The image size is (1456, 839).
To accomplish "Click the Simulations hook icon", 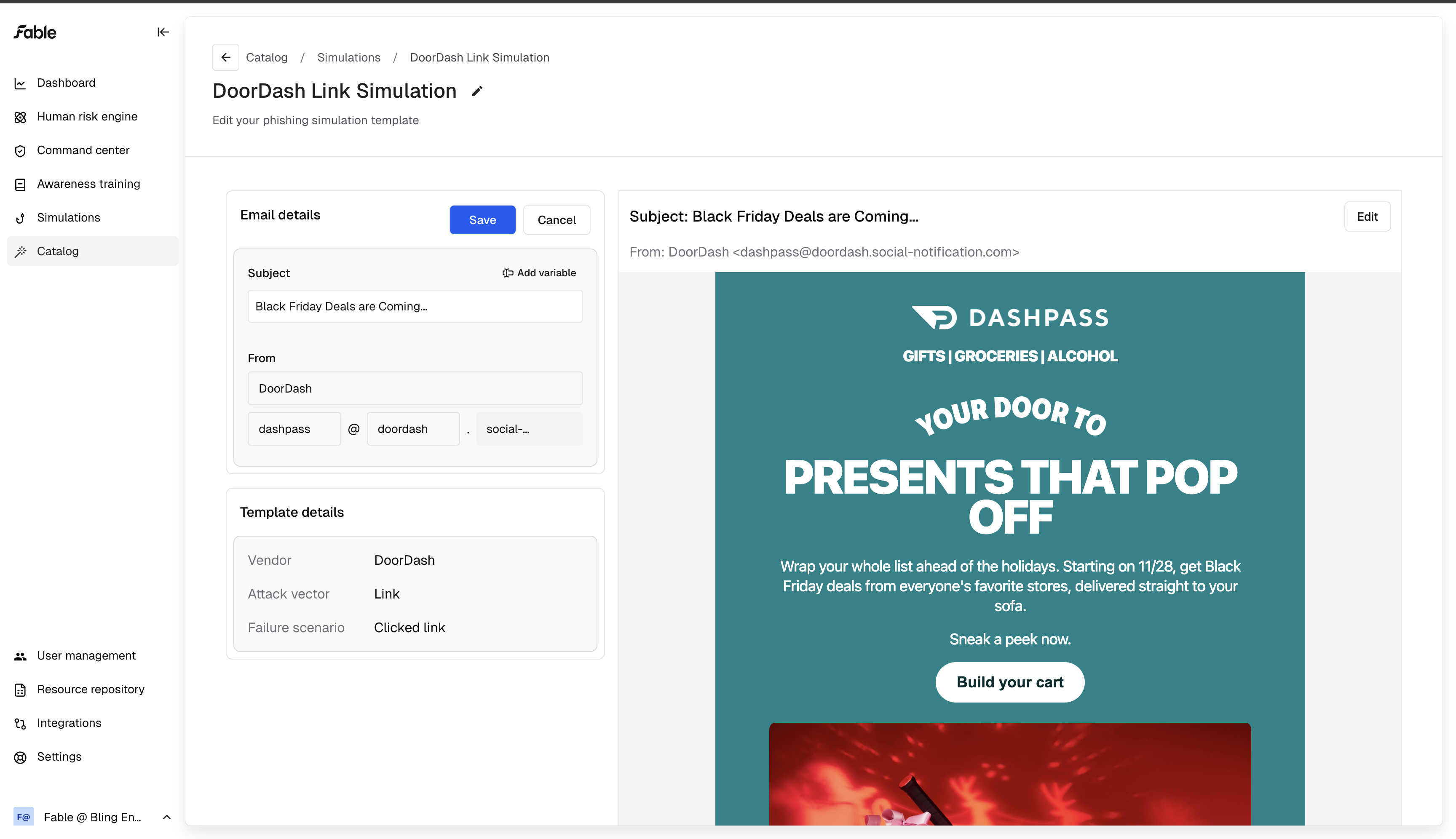I will click(20, 218).
